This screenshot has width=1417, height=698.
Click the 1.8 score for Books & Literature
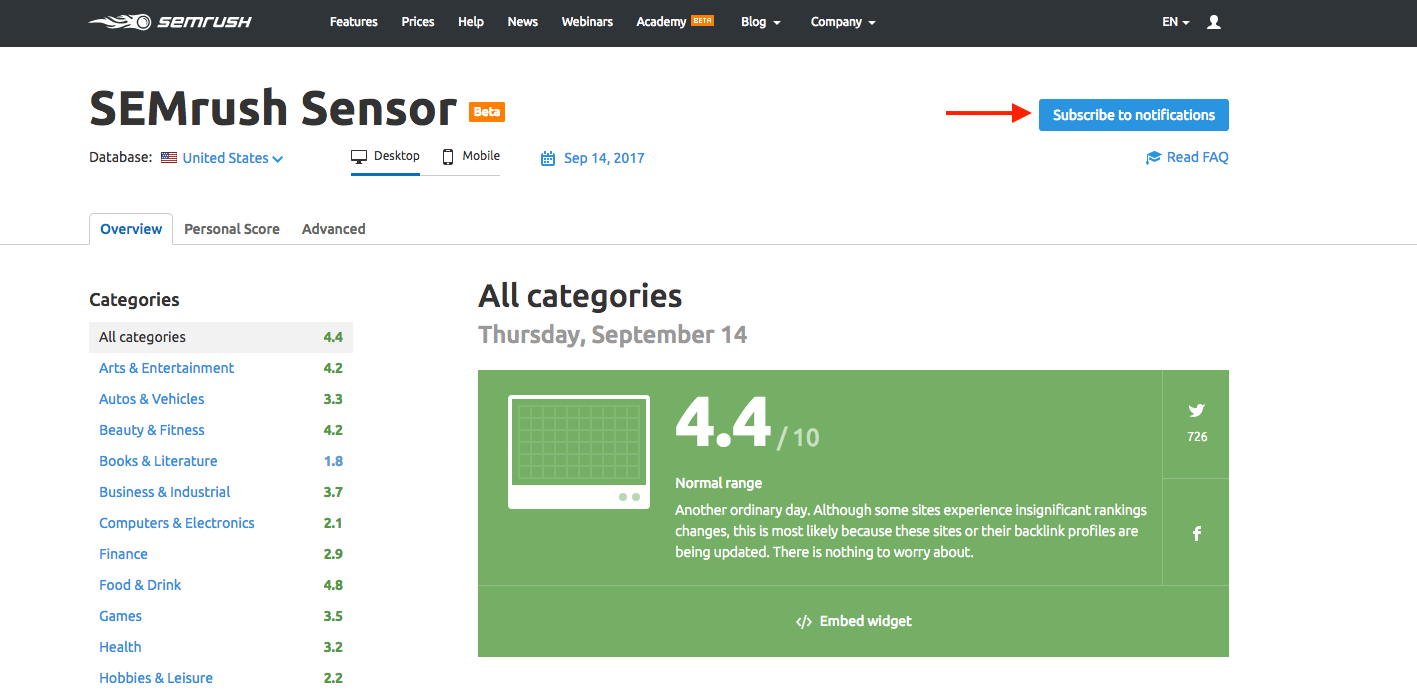[x=333, y=461]
